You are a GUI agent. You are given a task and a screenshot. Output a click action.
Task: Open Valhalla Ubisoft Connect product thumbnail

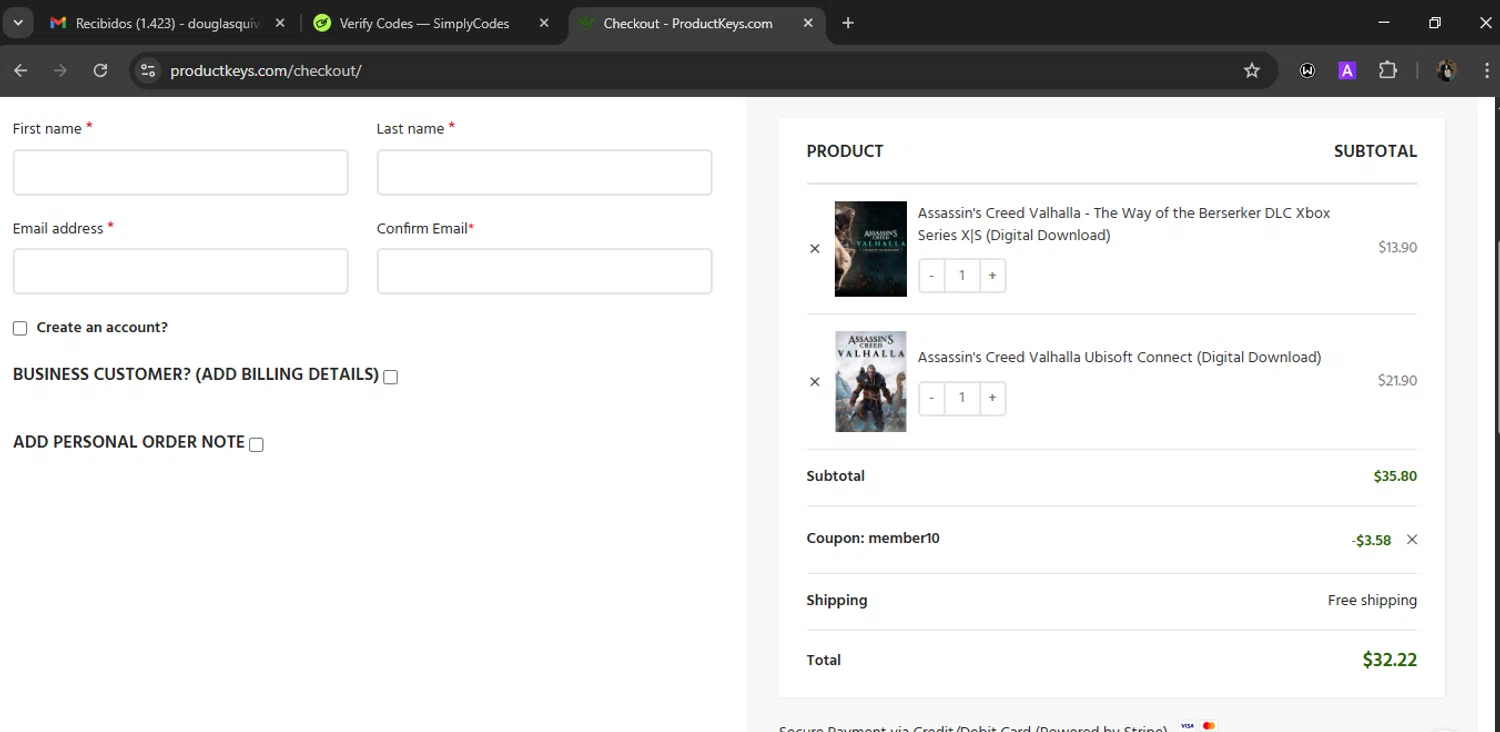pyautogui.click(x=871, y=382)
